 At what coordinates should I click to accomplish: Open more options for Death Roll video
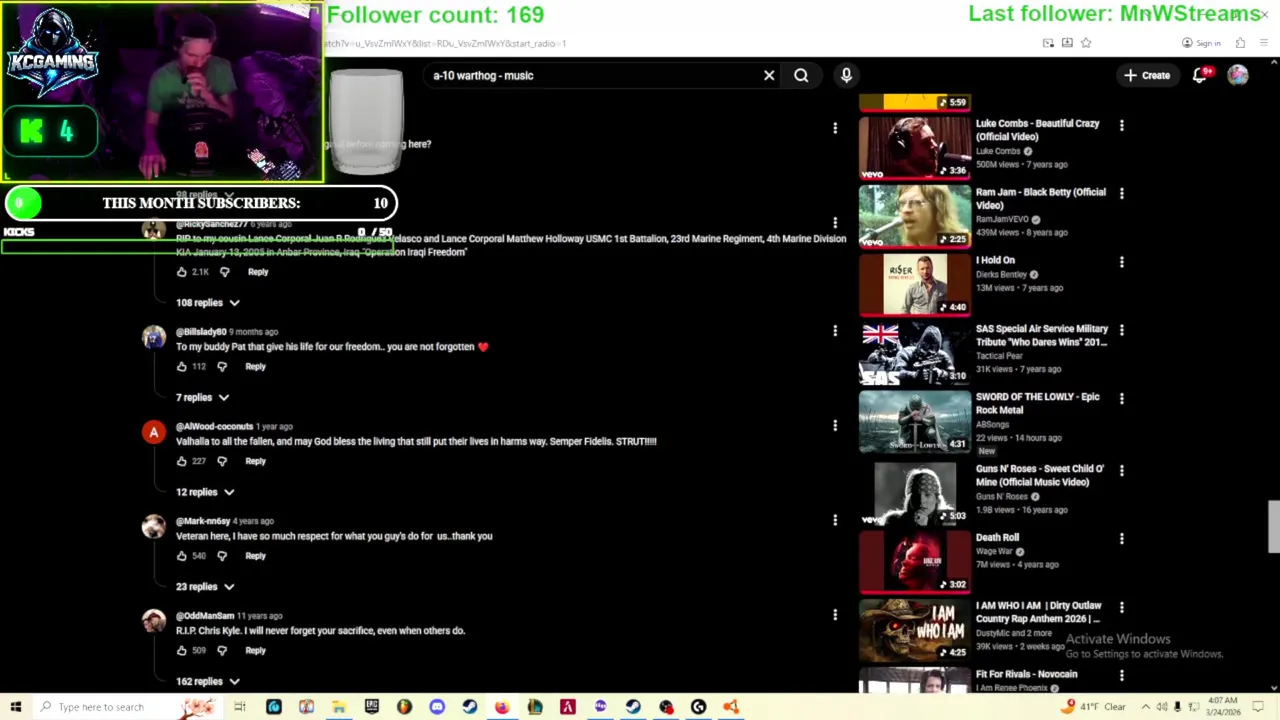[x=1121, y=538]
